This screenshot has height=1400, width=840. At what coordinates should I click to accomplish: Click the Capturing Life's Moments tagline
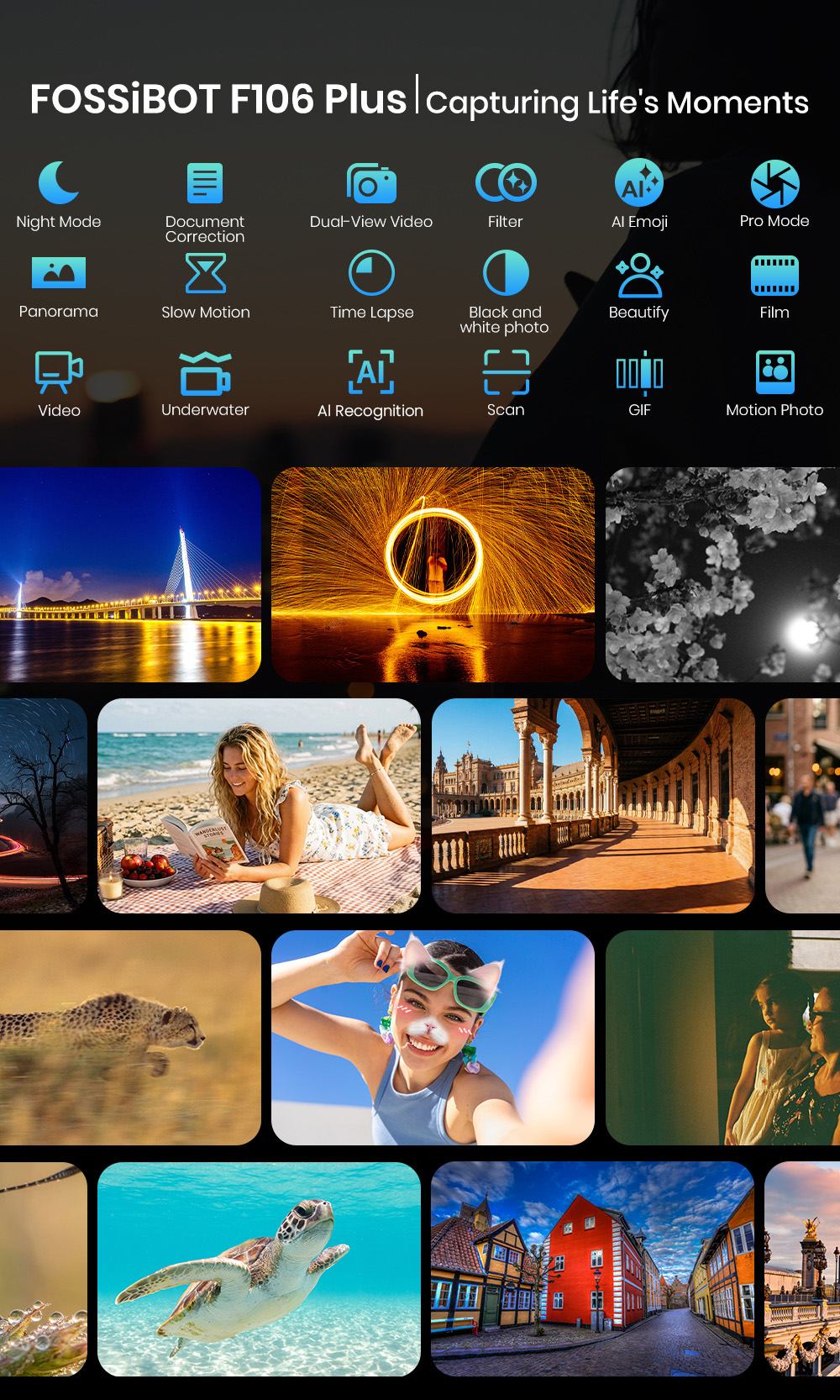[x=617, y=103]
